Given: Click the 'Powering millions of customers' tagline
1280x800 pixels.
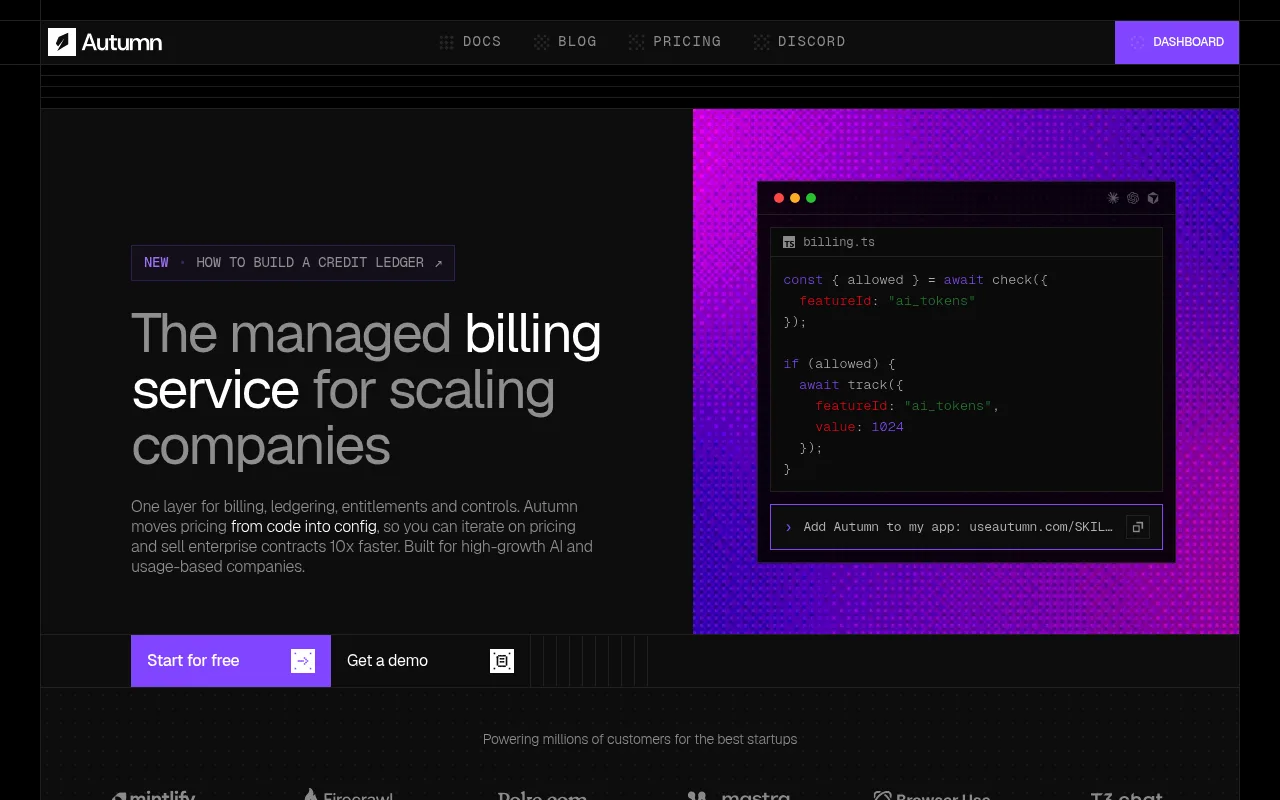Looking at the screenshot, I should (640, 740).
